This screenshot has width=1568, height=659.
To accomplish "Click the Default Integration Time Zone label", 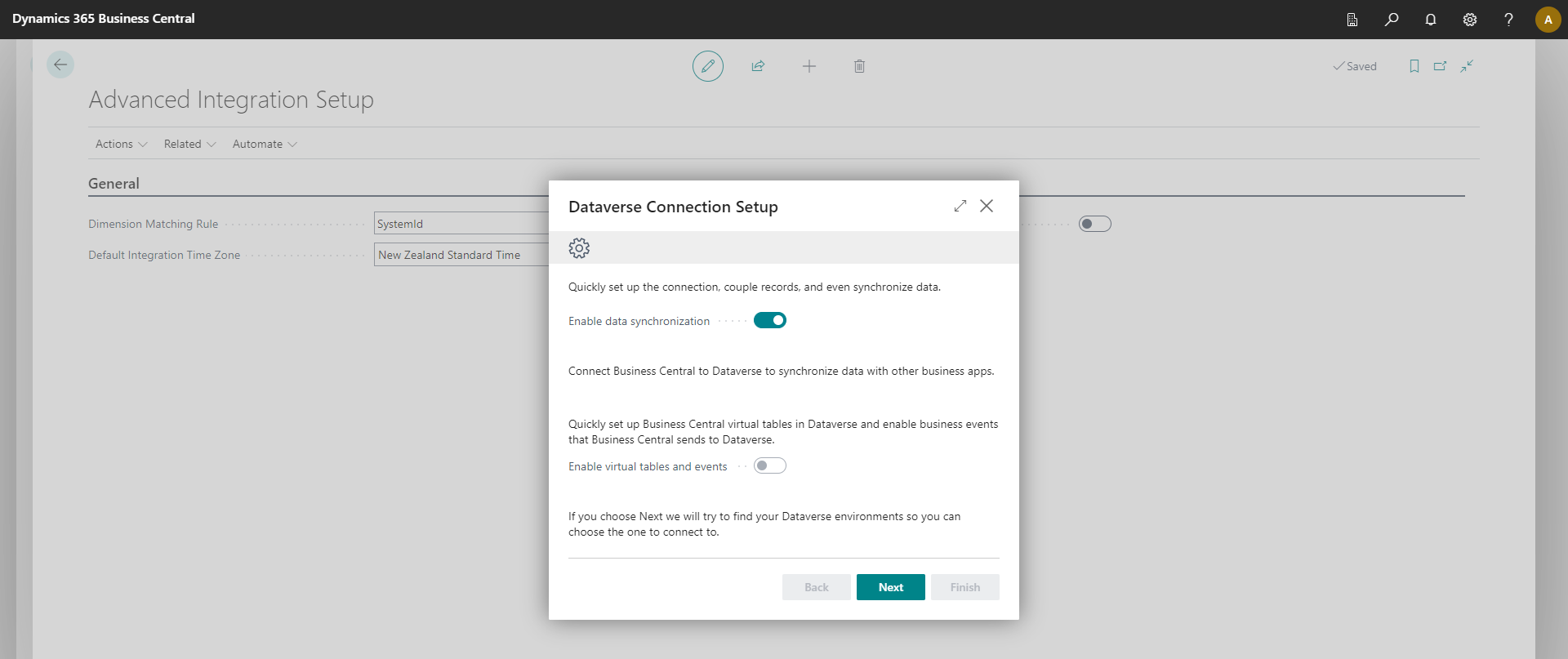I will click(164, 255).
